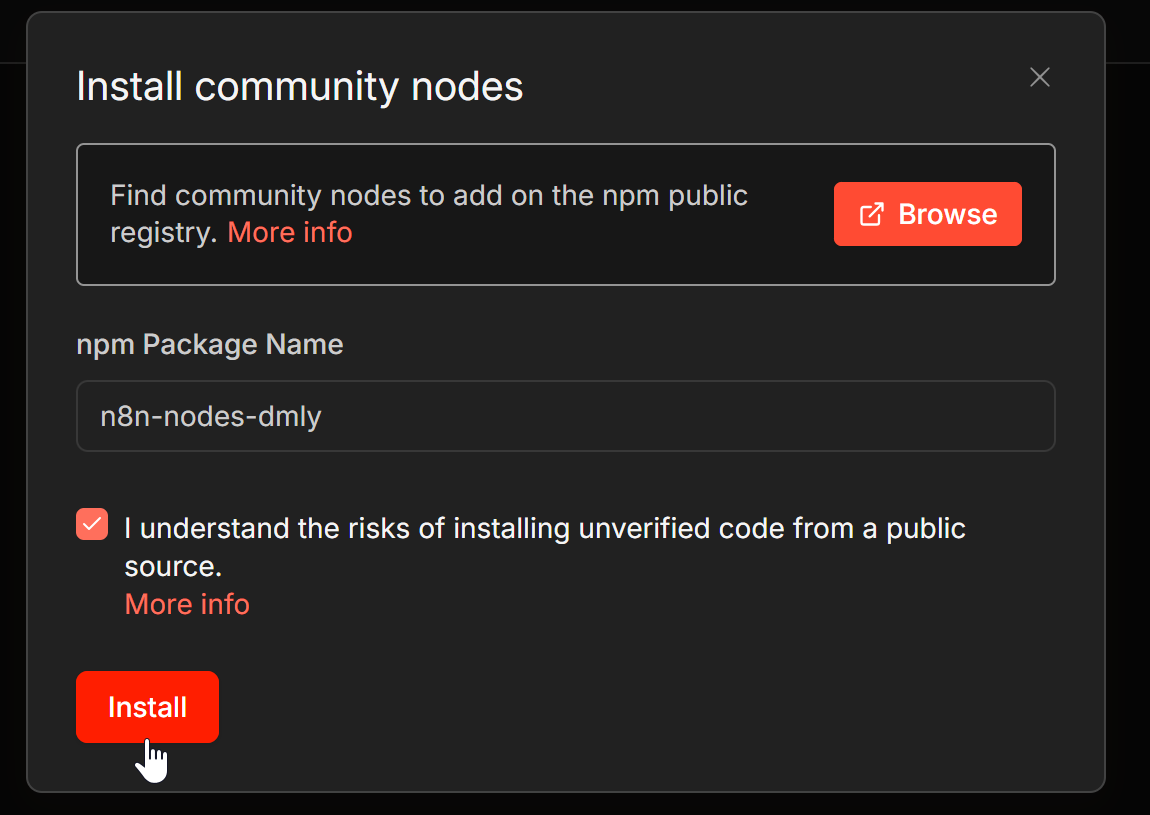The height and width of the screenshot is (815, 1150).
Task: Focus the npm Package Name field
Action: click(x=565, y=416)
